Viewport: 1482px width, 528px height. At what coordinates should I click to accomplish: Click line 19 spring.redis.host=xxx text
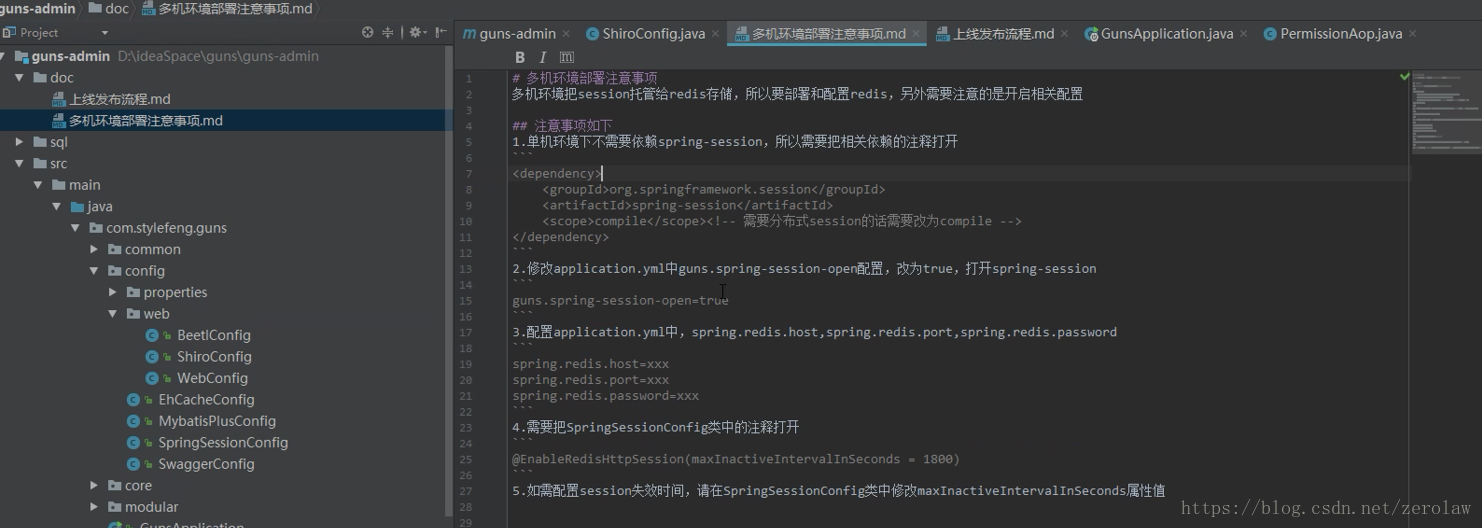pyautogui.click(x=590, y=364)
